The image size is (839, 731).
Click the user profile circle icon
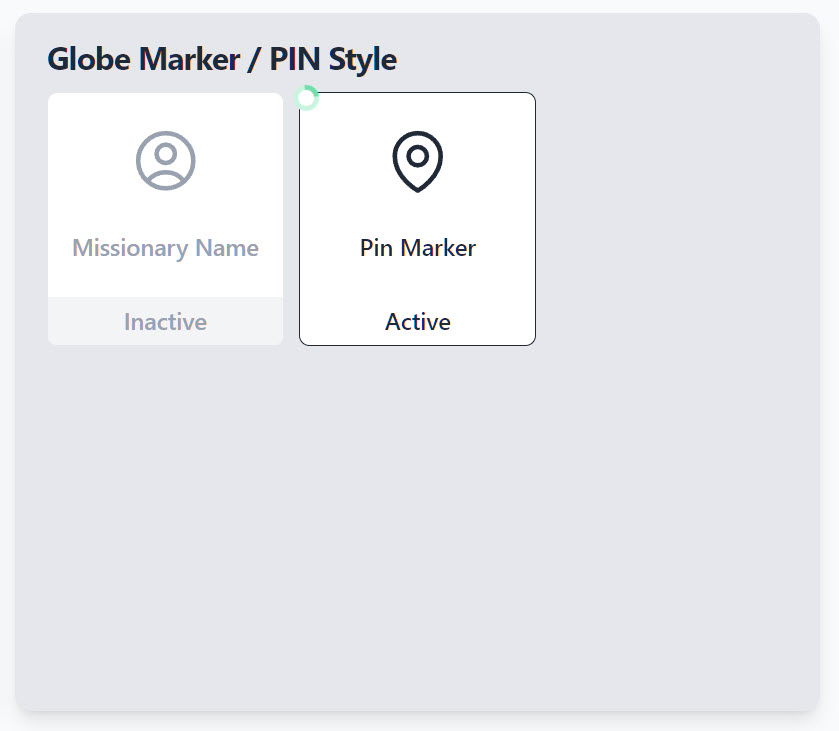coord(166,160)
